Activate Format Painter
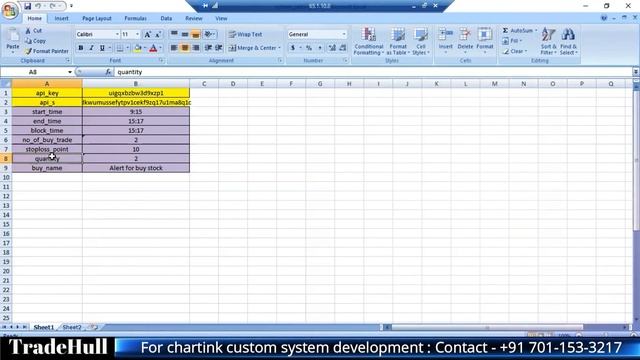This screenshot has height=360, width=640. (46, 51)
